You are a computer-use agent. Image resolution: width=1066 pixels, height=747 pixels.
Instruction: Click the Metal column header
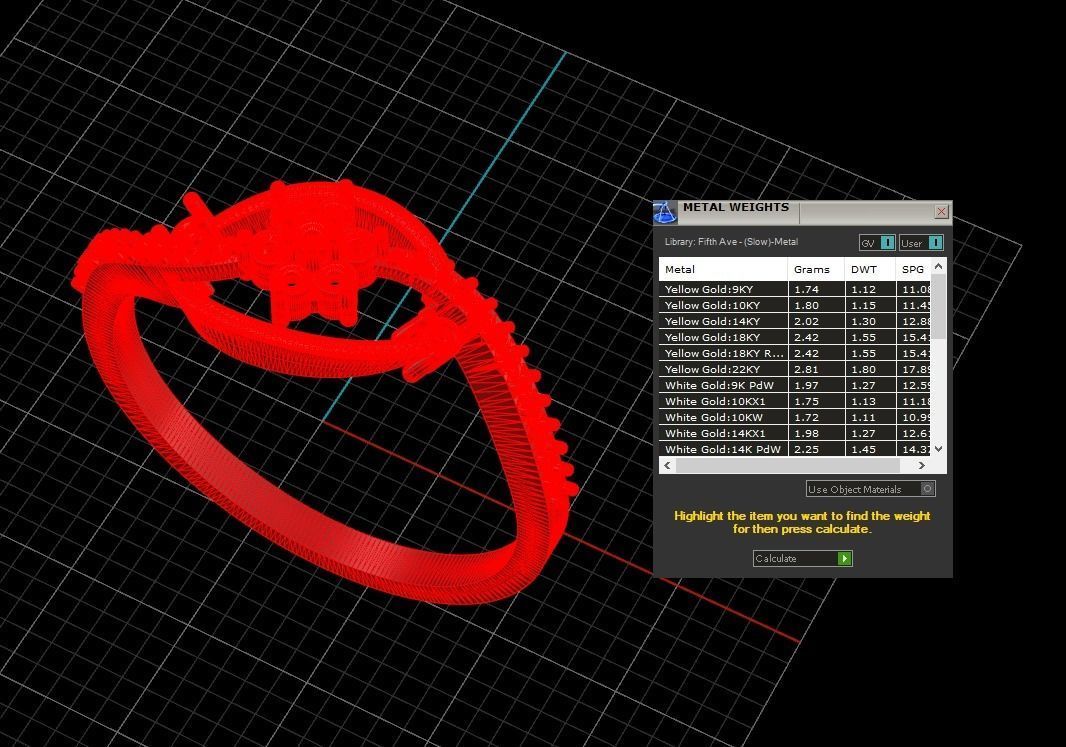point(723,269)
